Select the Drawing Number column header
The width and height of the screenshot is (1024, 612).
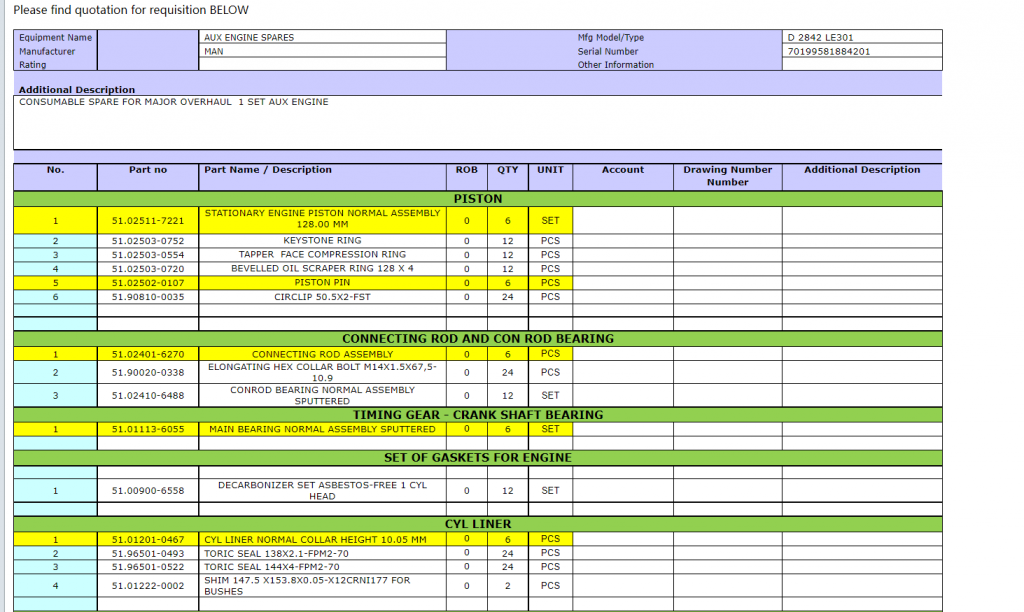point(727,176)
